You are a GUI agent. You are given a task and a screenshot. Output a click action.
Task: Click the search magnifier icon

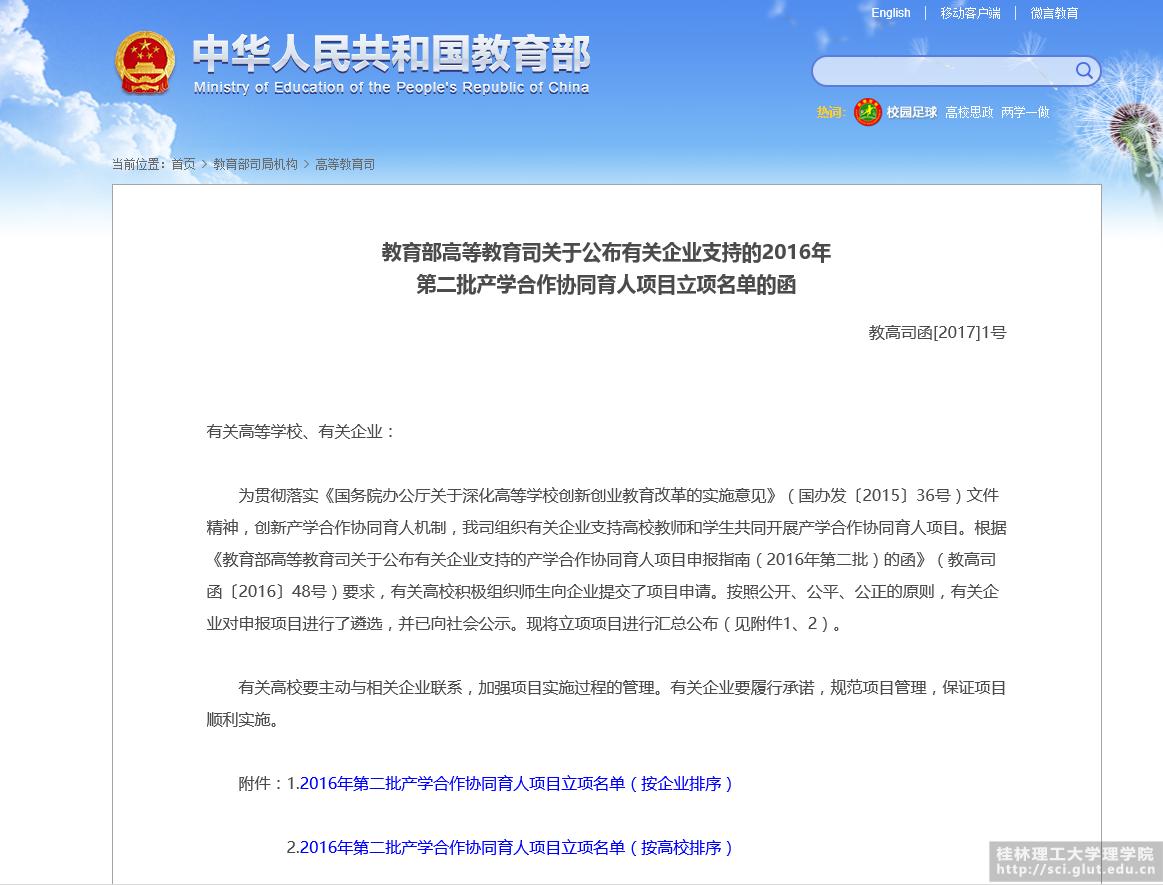(x=1084, y=70)
